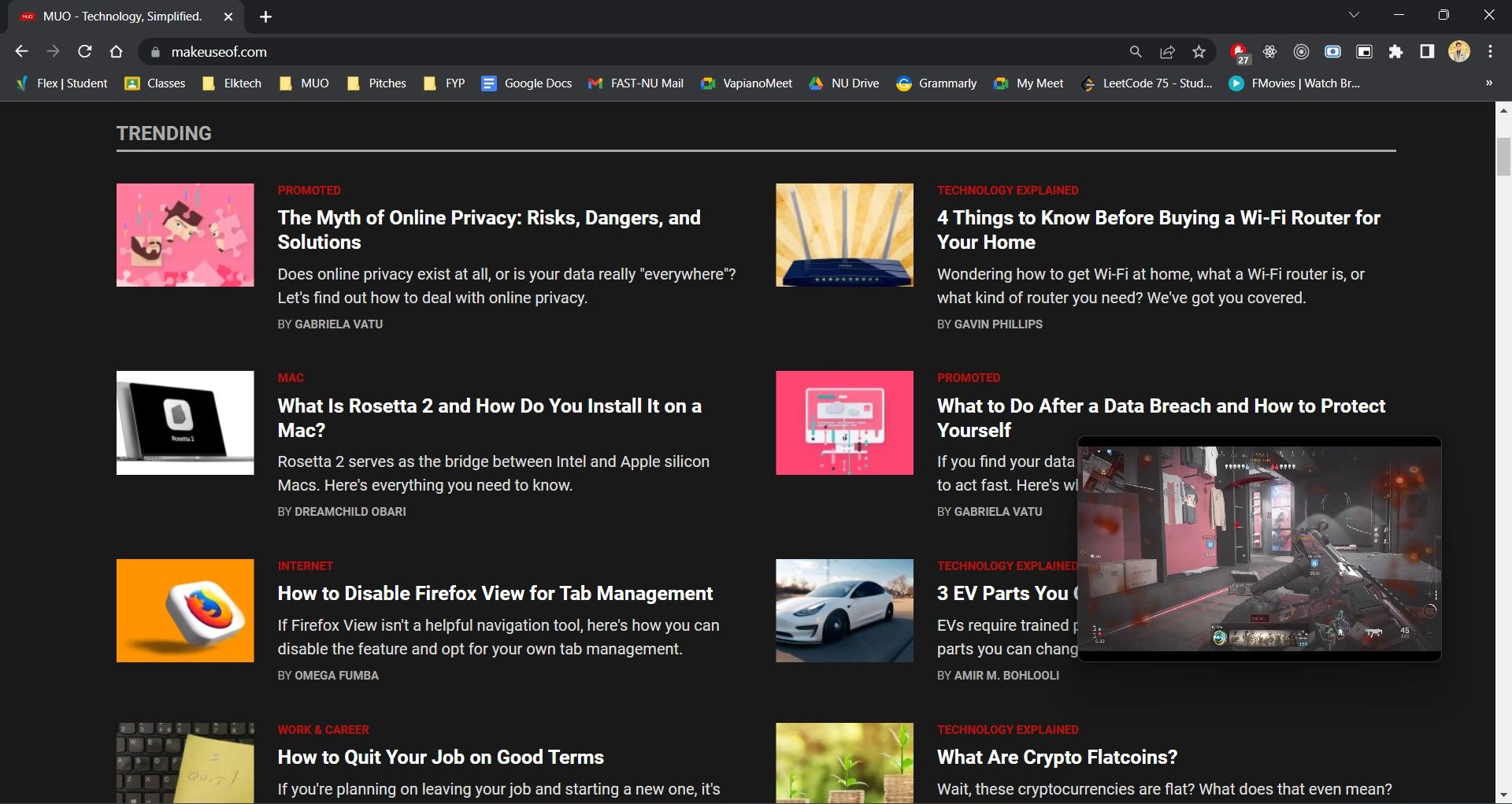Image resolution: width=1512 pixels, height=804 pixels.
Task: Open the NU Drive bookmark
Action: (x=844, y=83)
